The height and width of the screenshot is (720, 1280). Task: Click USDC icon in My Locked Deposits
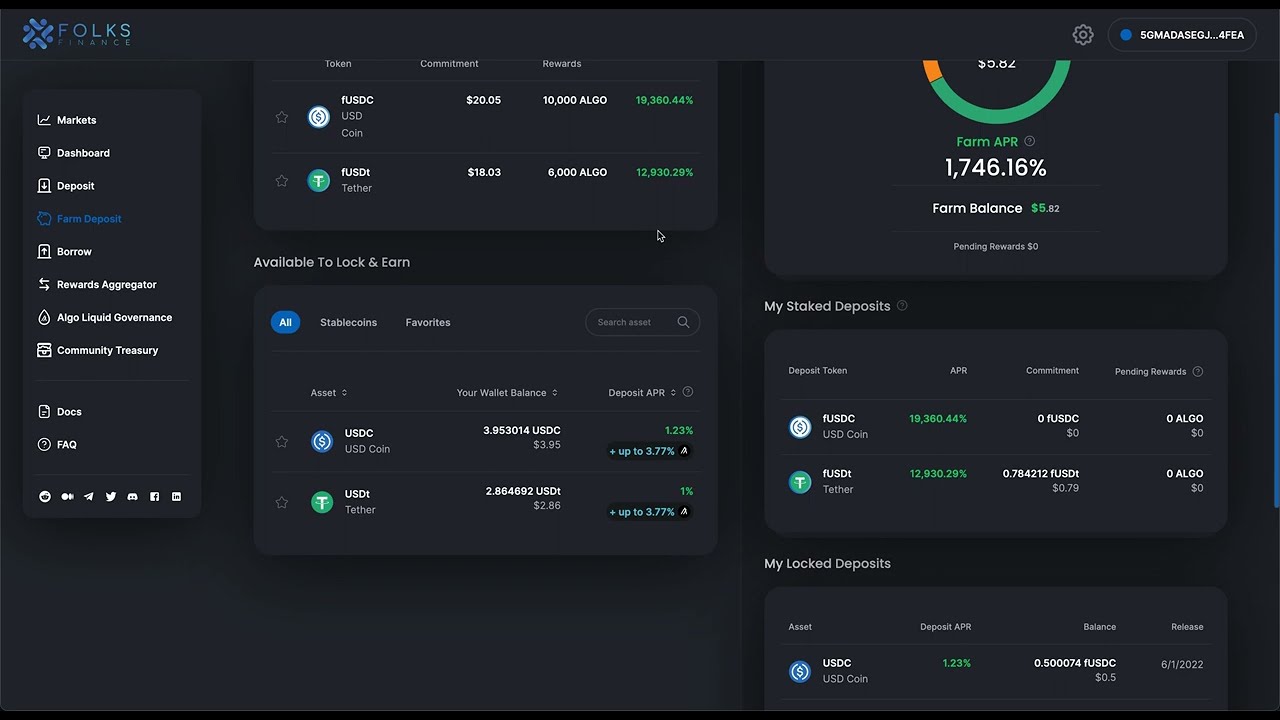pos(800,672)
